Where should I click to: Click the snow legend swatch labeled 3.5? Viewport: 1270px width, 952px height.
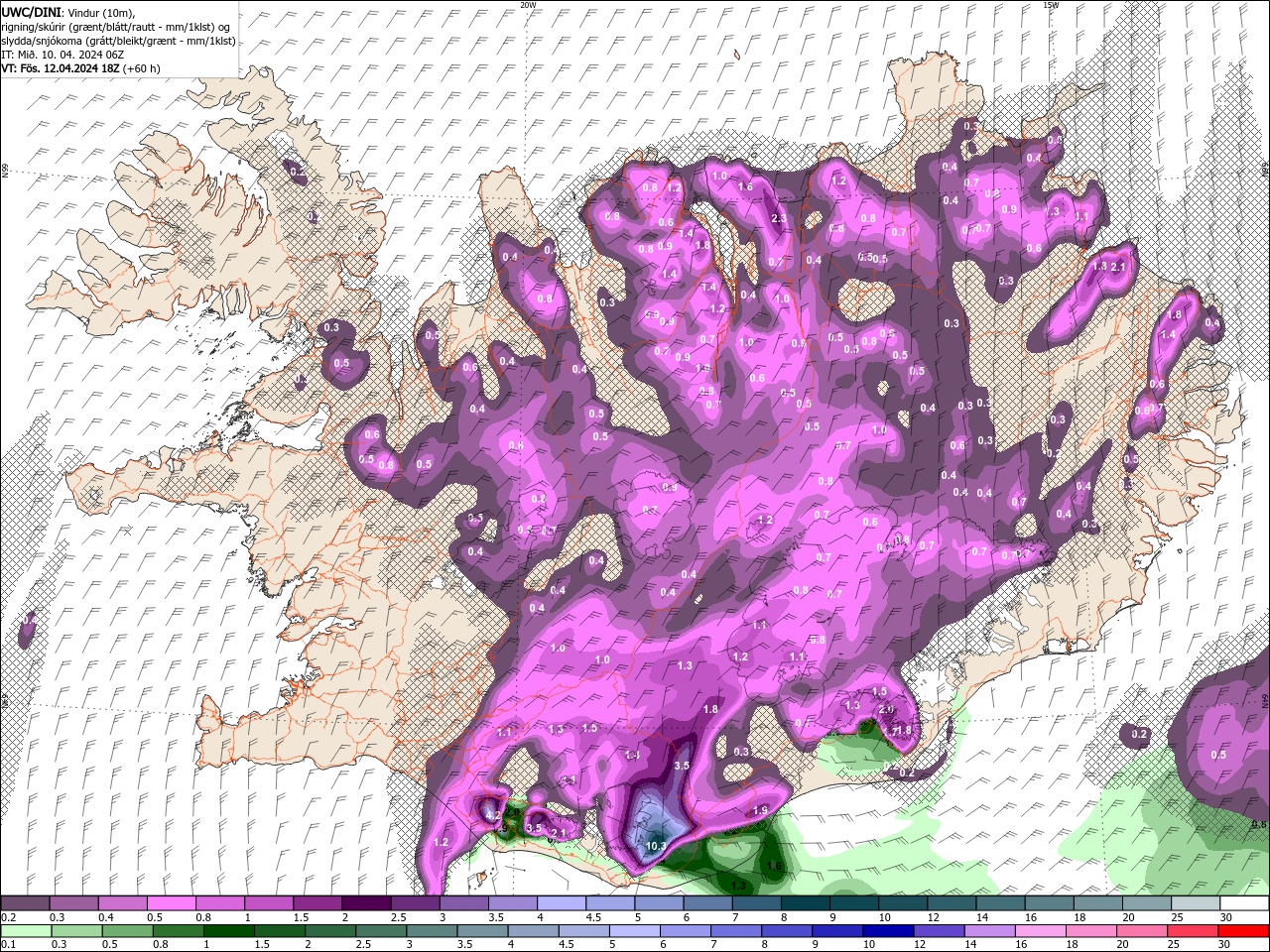(x=512, y=903)
